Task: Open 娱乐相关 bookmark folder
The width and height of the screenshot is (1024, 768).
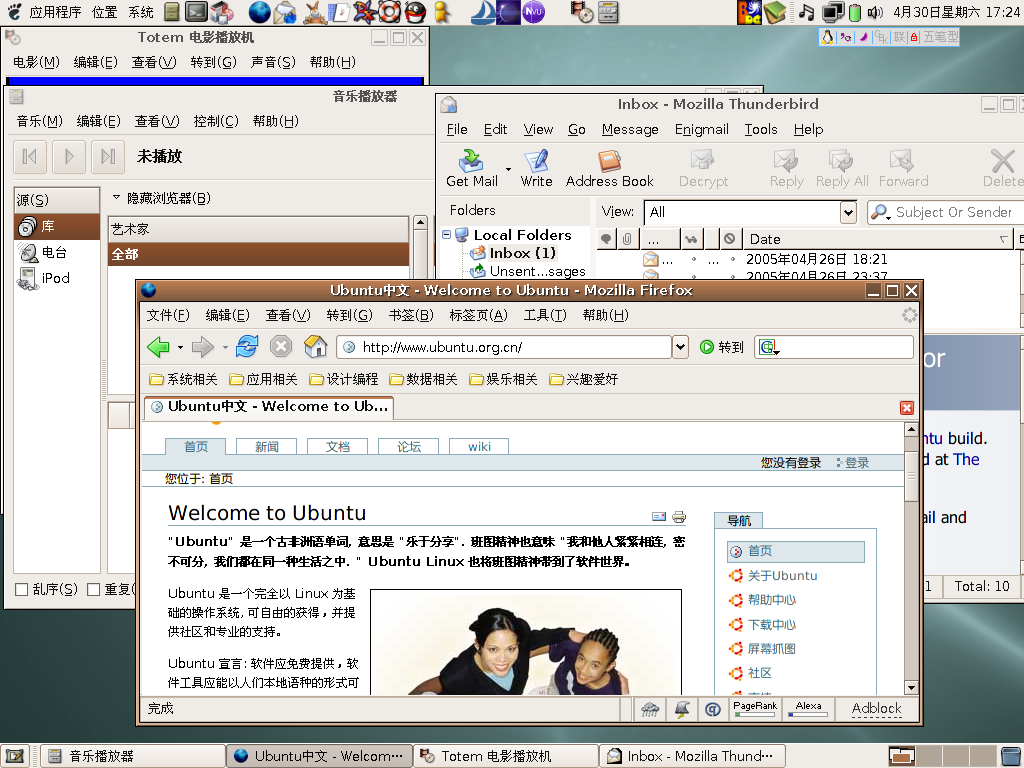Action: (503, 379)
